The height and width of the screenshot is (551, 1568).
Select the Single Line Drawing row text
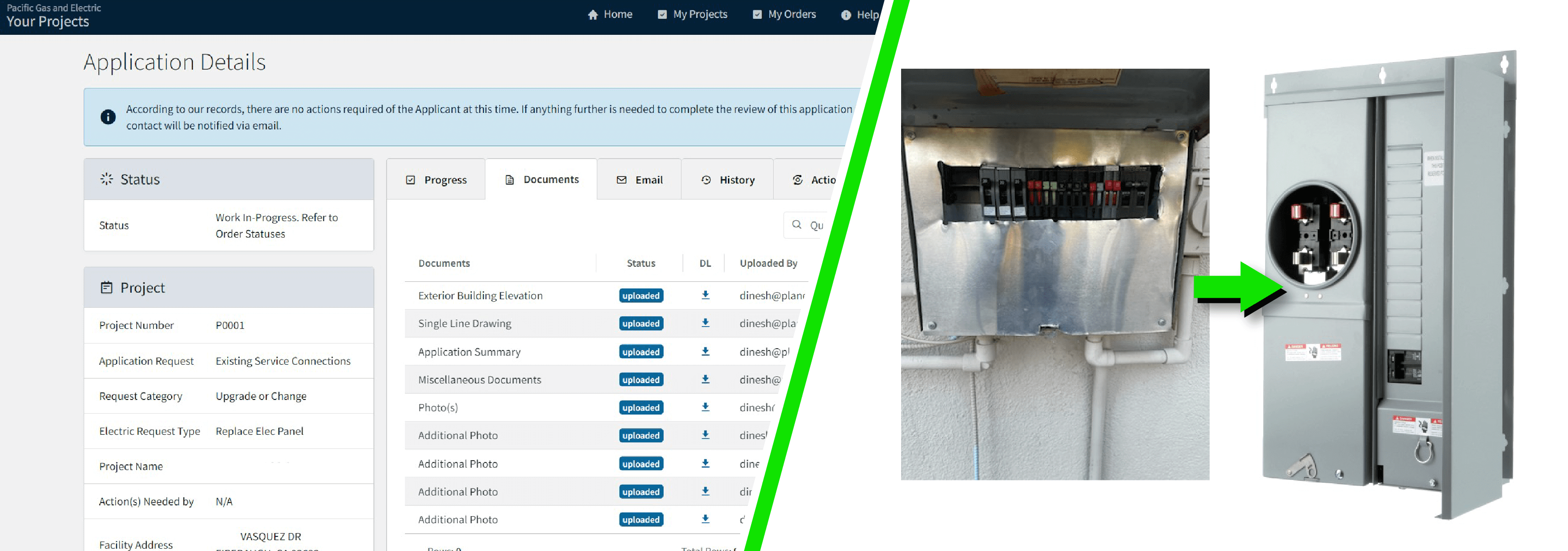[x=465, y=323]
